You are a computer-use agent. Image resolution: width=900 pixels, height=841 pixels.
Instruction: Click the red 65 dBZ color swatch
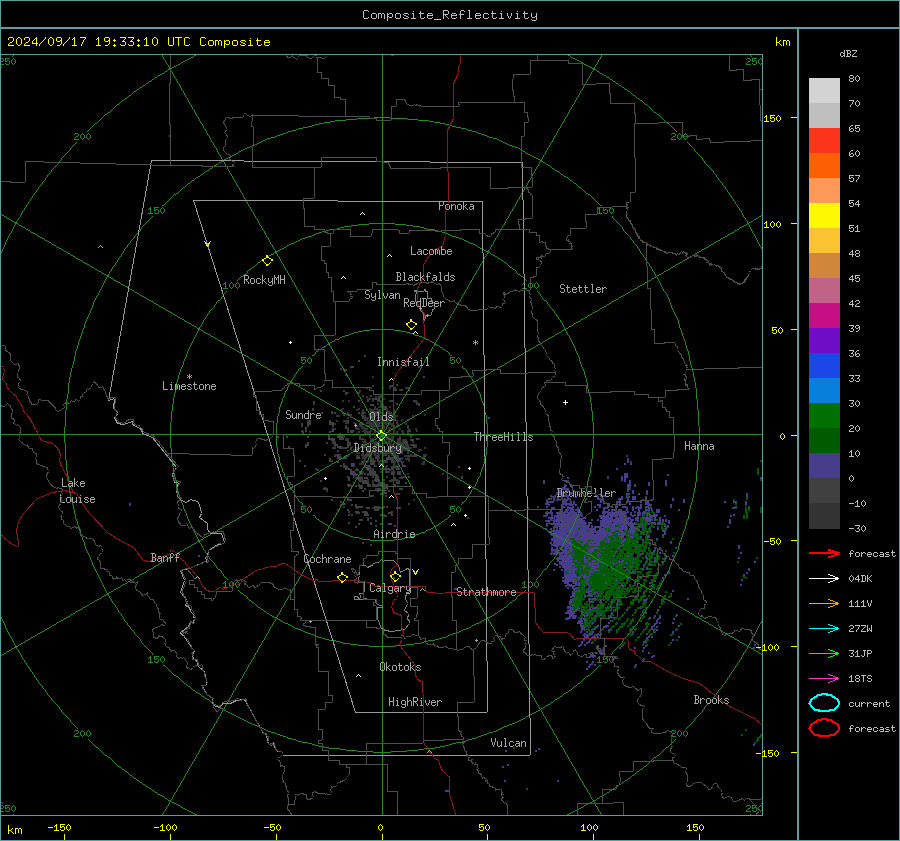coord(824,141)
